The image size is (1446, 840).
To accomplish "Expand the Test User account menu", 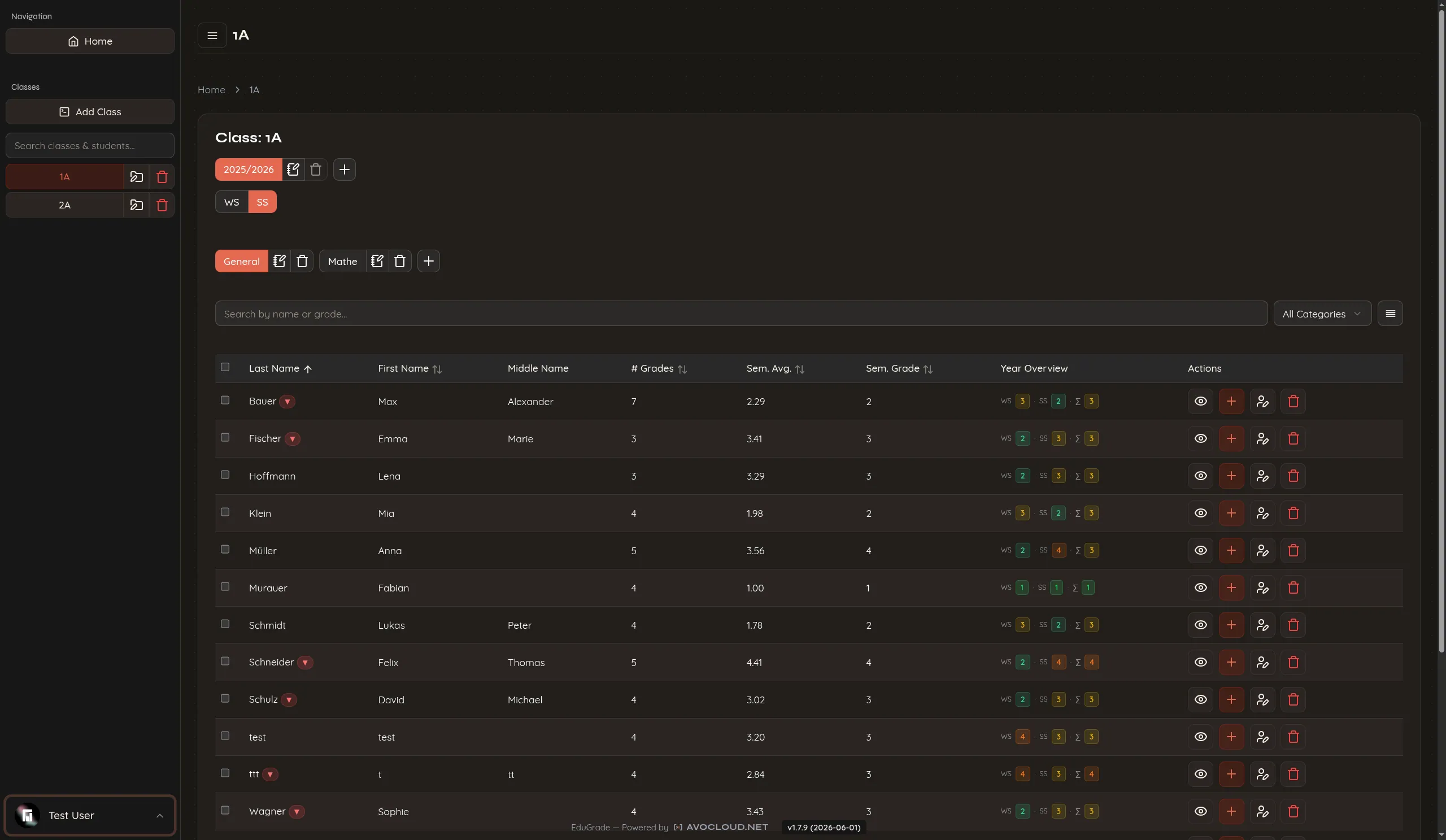I will click(90, 815).
